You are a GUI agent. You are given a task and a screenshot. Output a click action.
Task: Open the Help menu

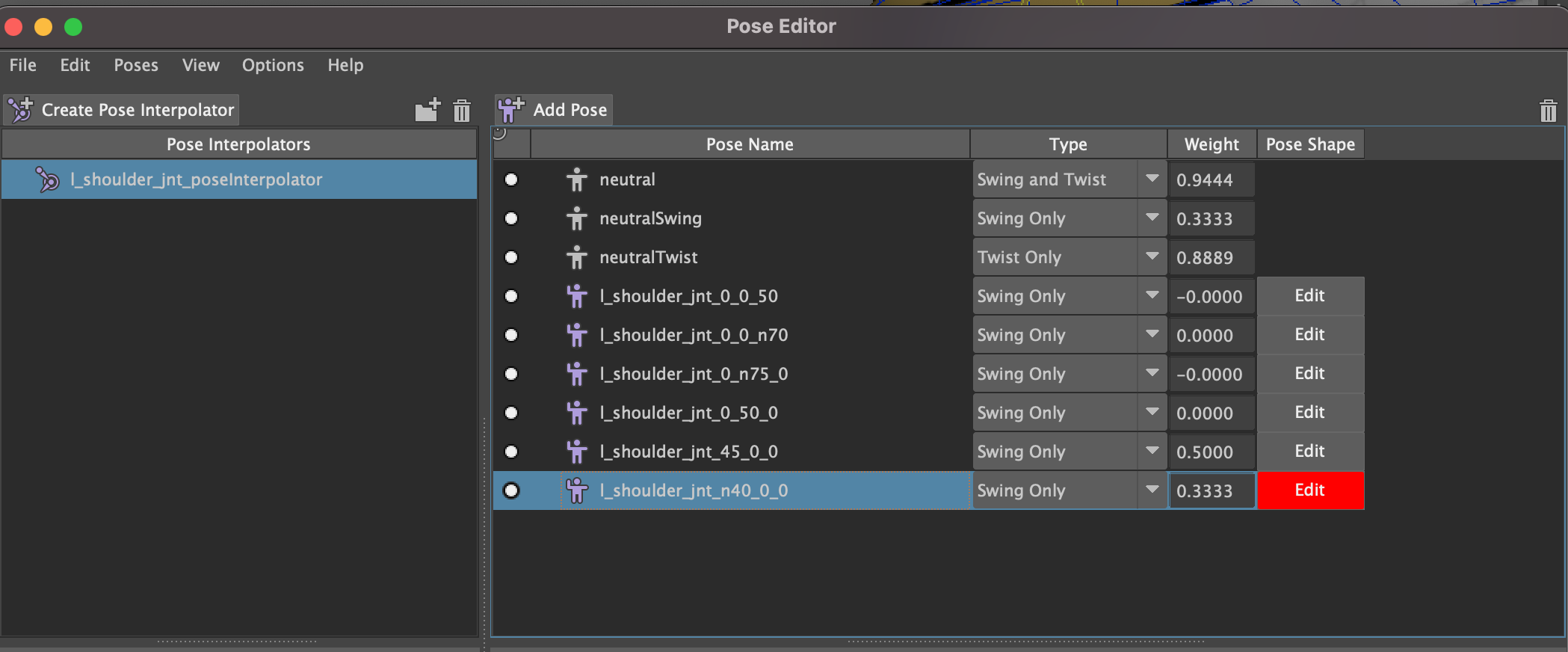click(x=345, y=65)
